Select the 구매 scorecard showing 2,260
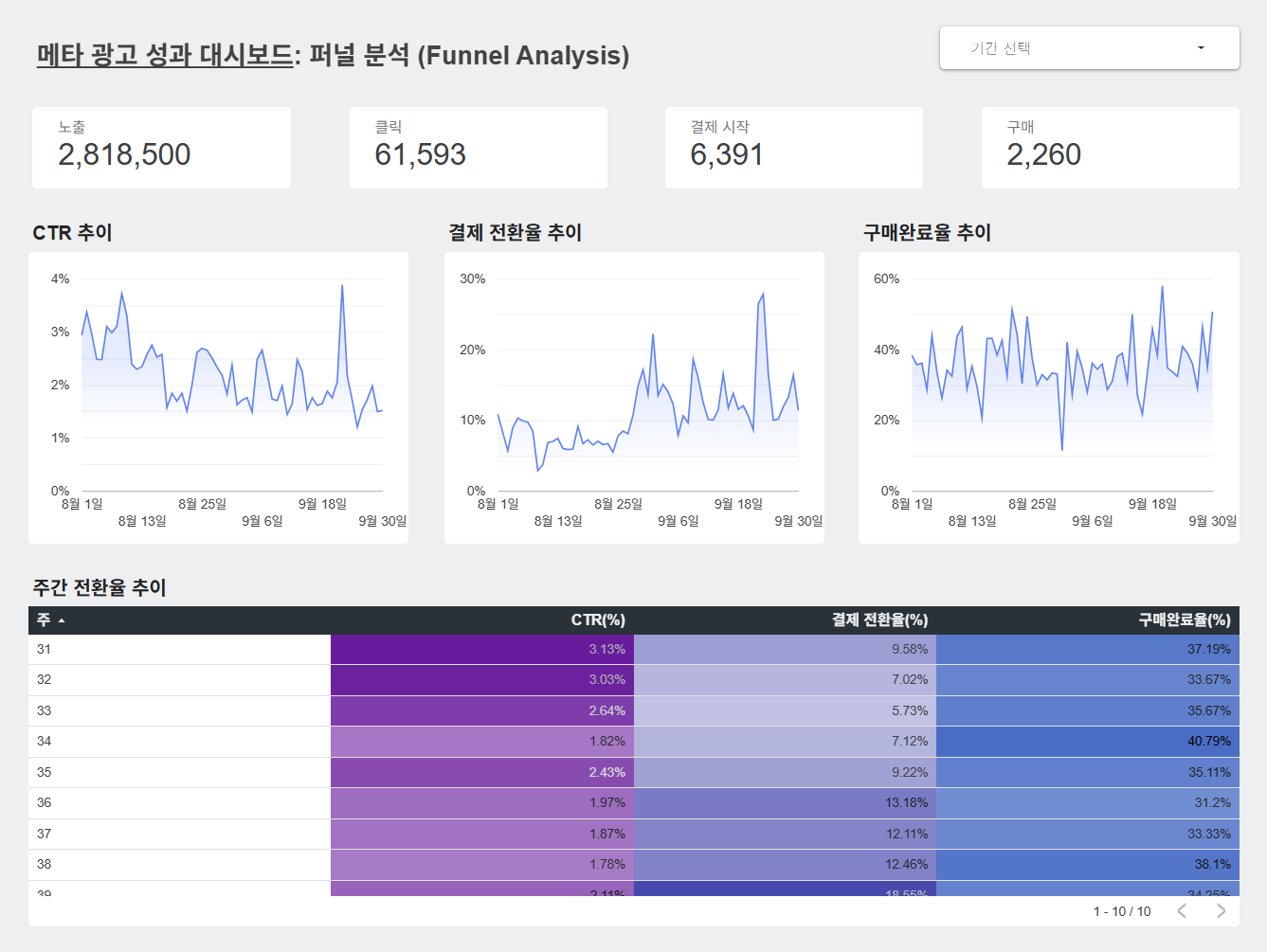The height and width of the screenshot is (952, 1267). click(x=1110, y=148)
